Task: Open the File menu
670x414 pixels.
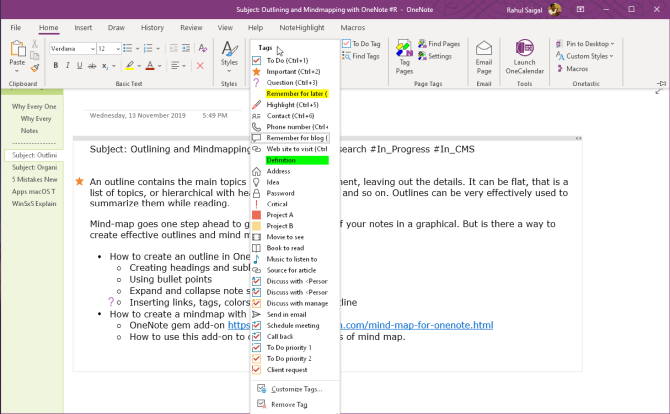Action: pos(16,27)
